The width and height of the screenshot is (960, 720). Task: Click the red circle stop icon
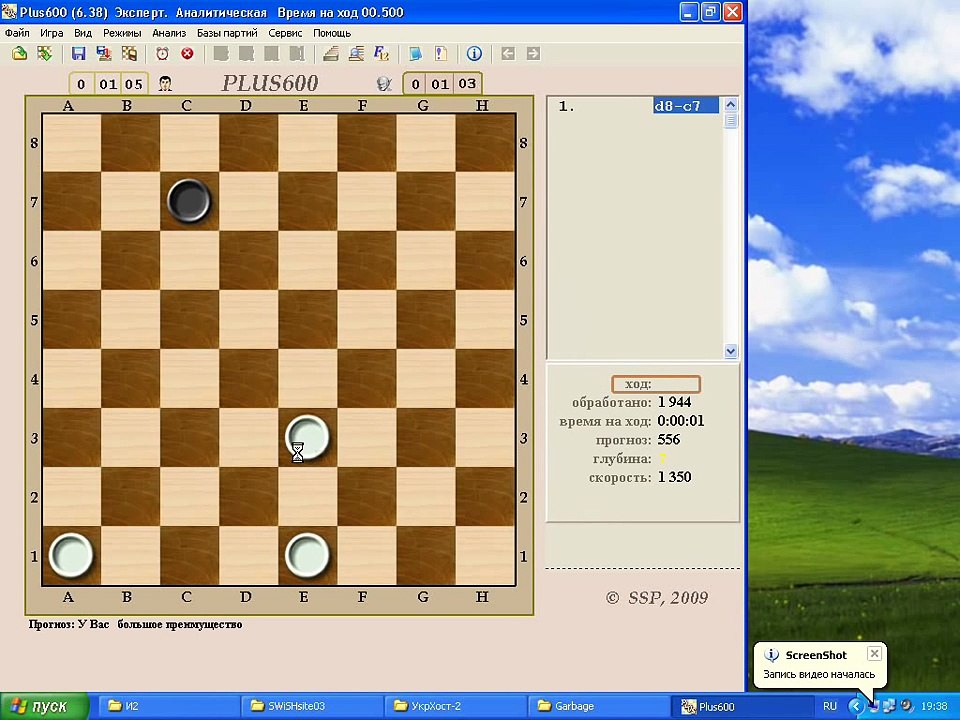point(187,54)
